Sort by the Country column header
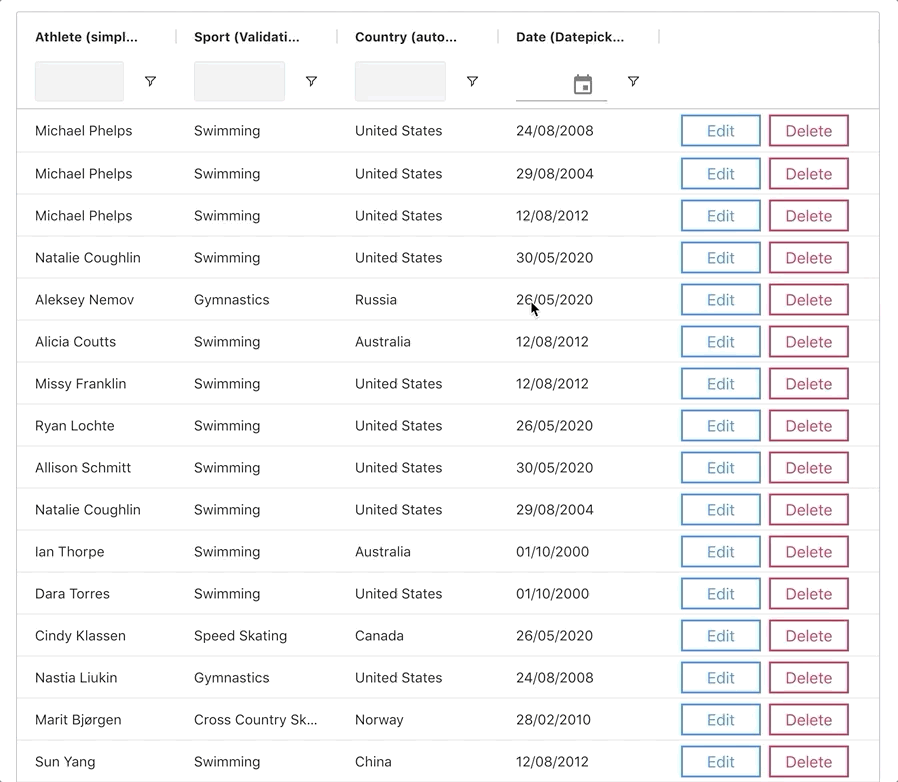Viewport: 898px width, 782px height. pyautogui.click(x=406, y=37)
